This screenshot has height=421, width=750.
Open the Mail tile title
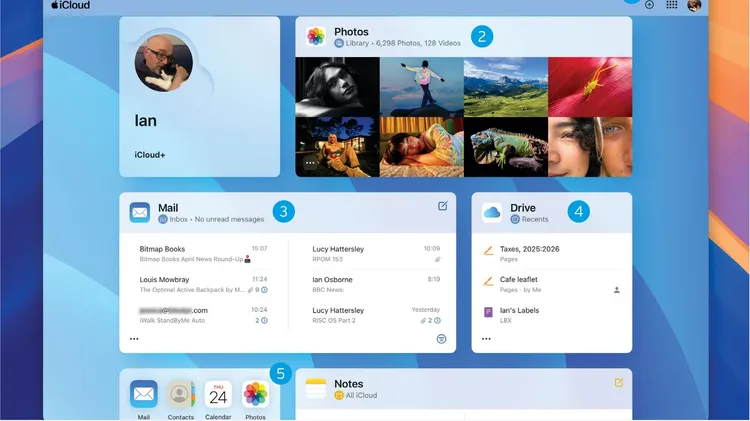(168, 208)
